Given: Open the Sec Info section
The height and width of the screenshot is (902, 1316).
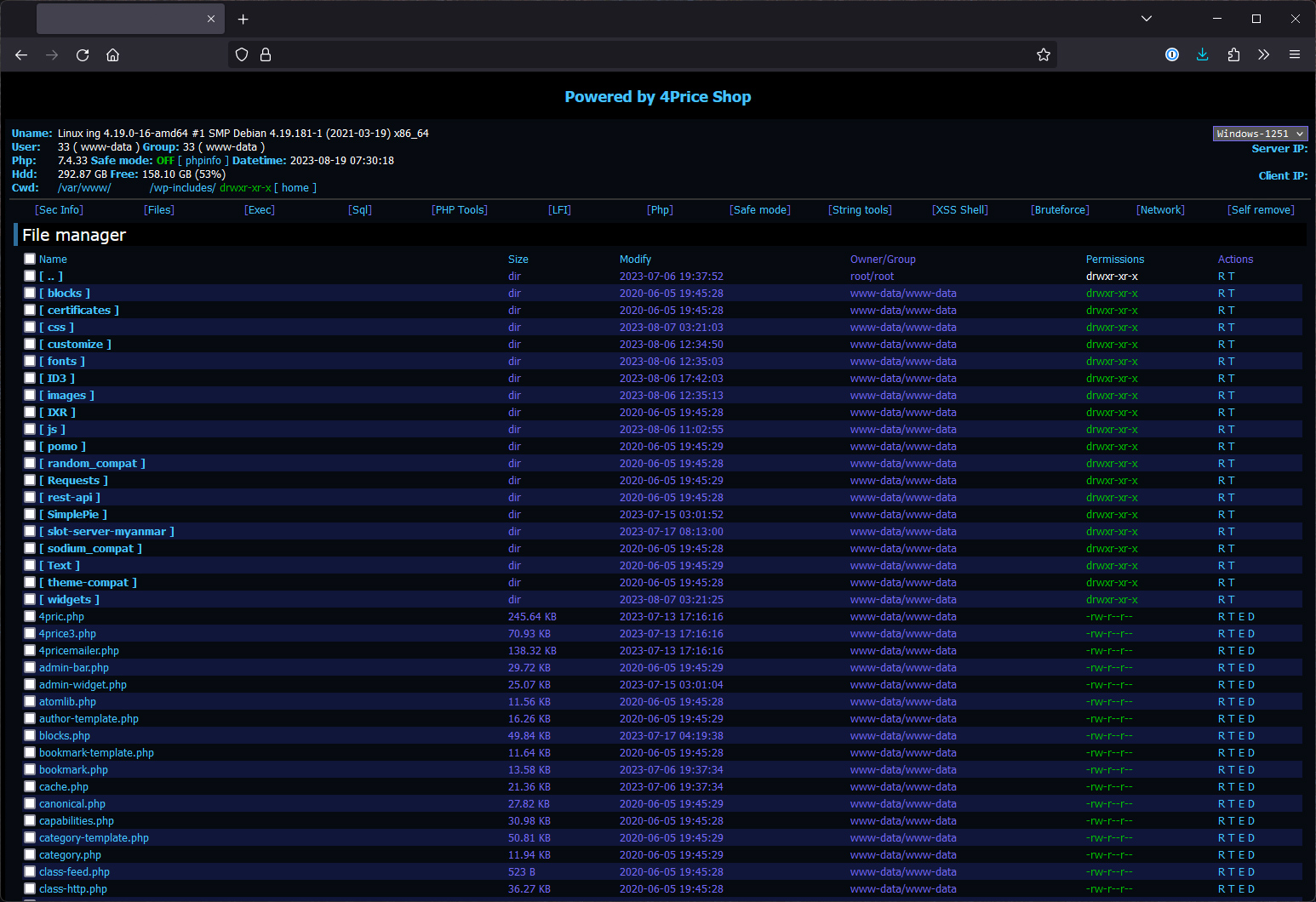Looking at the screenshot, I should [x=59, y=210].
